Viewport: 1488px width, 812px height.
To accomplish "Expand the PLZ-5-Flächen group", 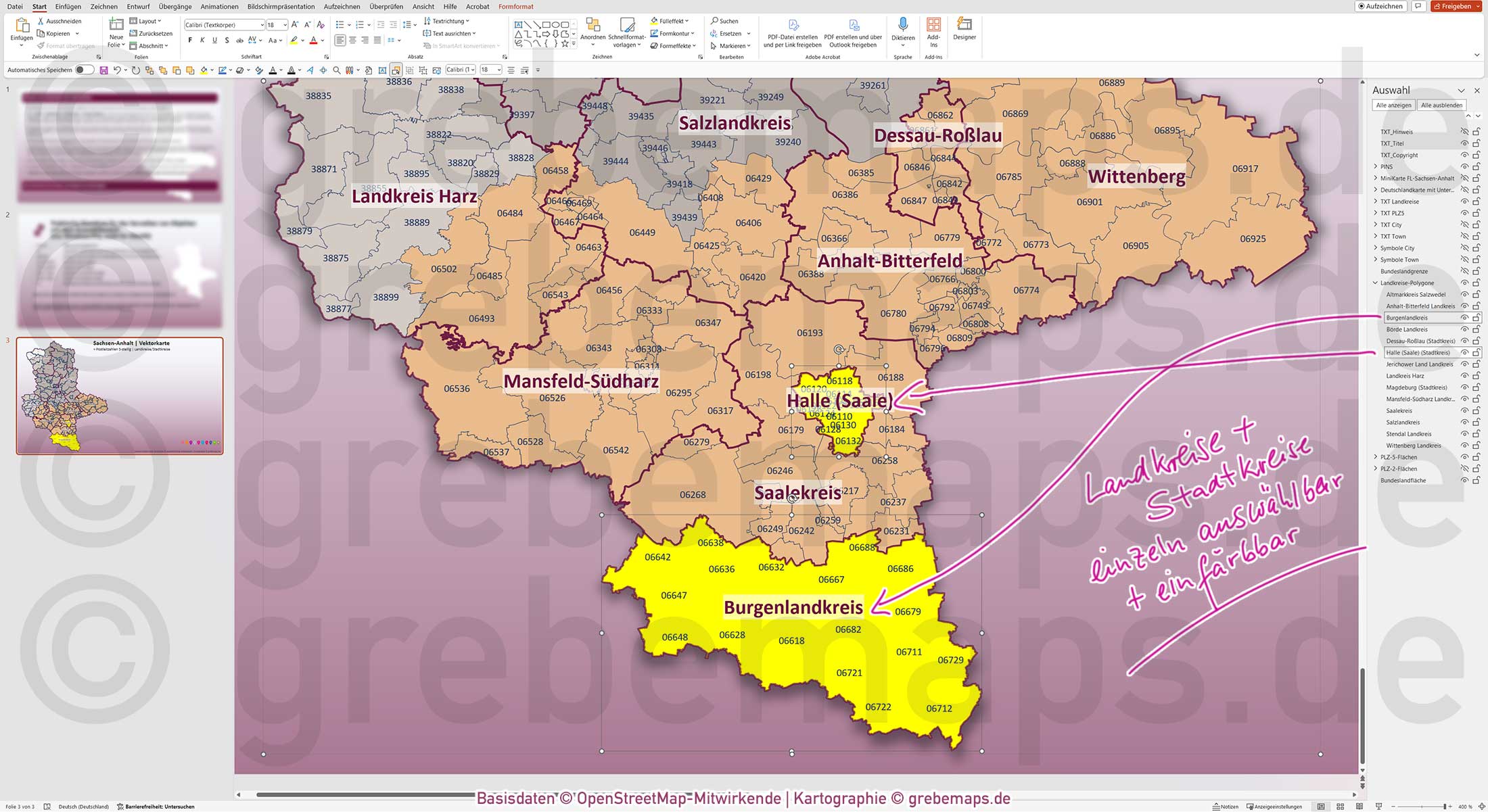I will point(1376,457).
